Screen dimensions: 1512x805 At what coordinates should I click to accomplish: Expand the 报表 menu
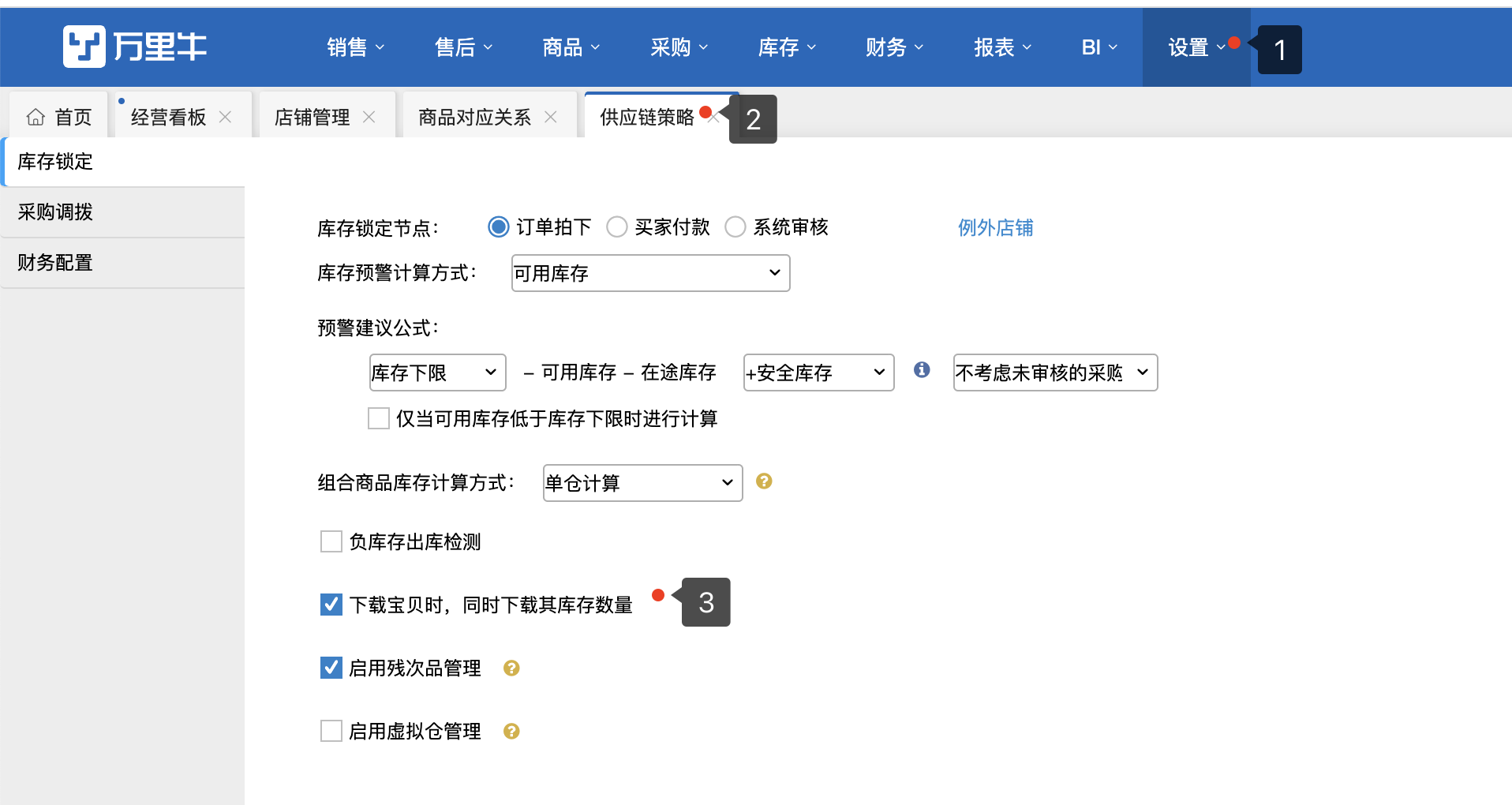tap(1003, 47)
